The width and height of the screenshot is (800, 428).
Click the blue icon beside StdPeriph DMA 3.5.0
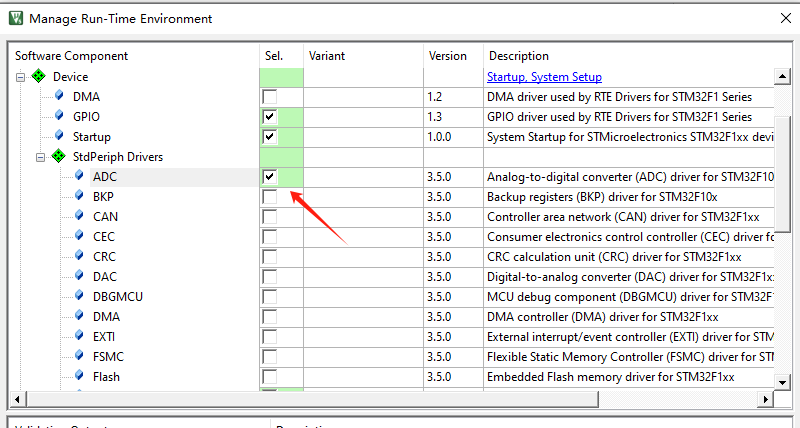point(79,315)
